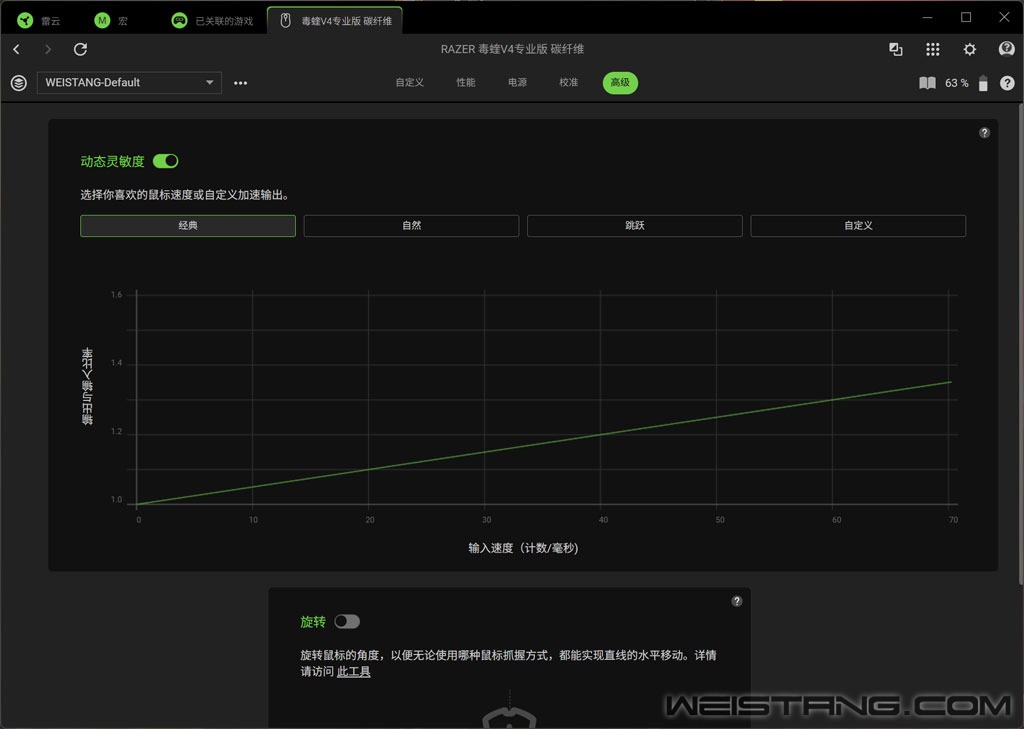1024x729 pixels.
Task: Select the 跳跃 sensitivity preset
Action: point(635,225)
